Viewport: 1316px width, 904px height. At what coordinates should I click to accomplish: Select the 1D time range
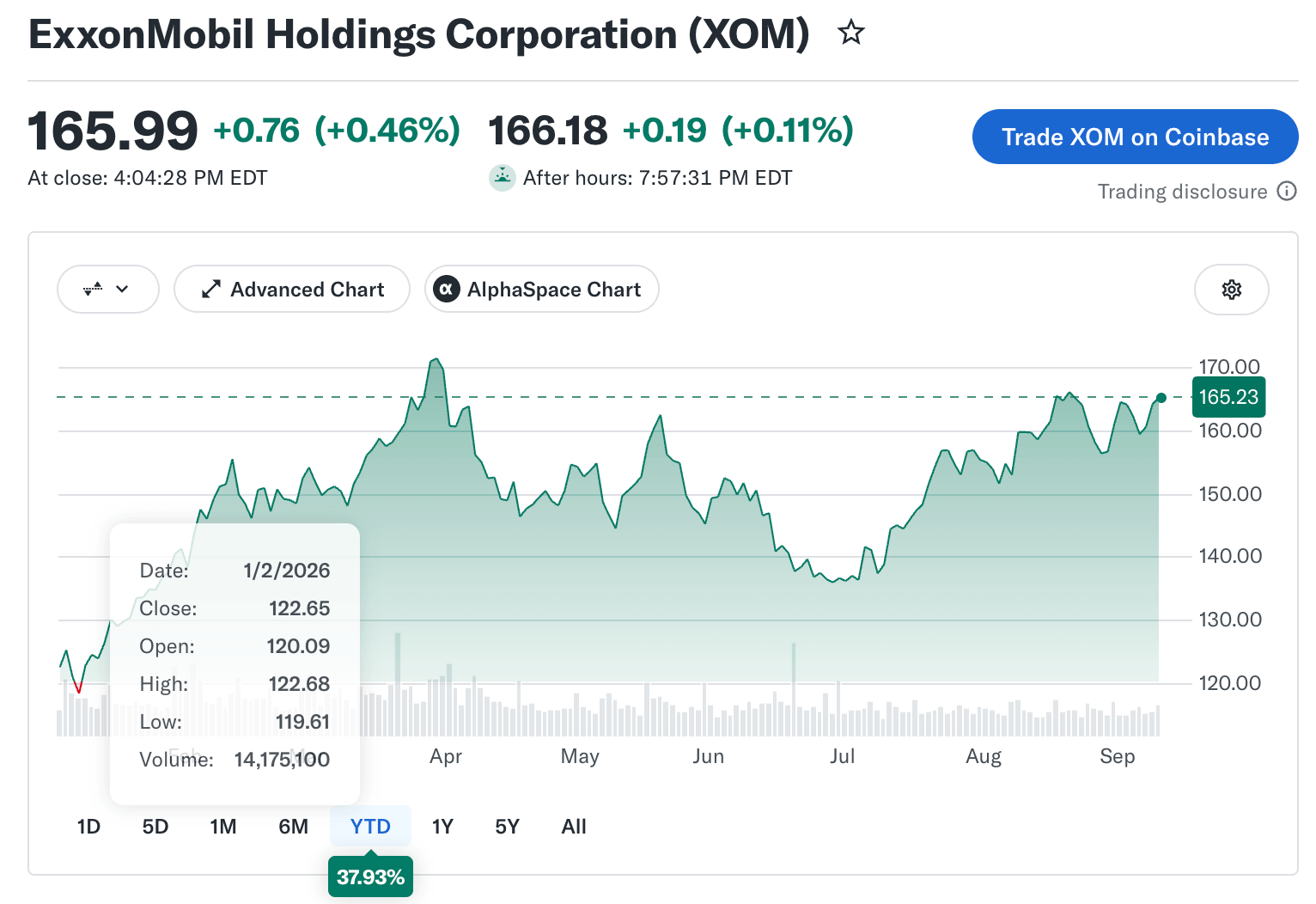click(88, 827)
